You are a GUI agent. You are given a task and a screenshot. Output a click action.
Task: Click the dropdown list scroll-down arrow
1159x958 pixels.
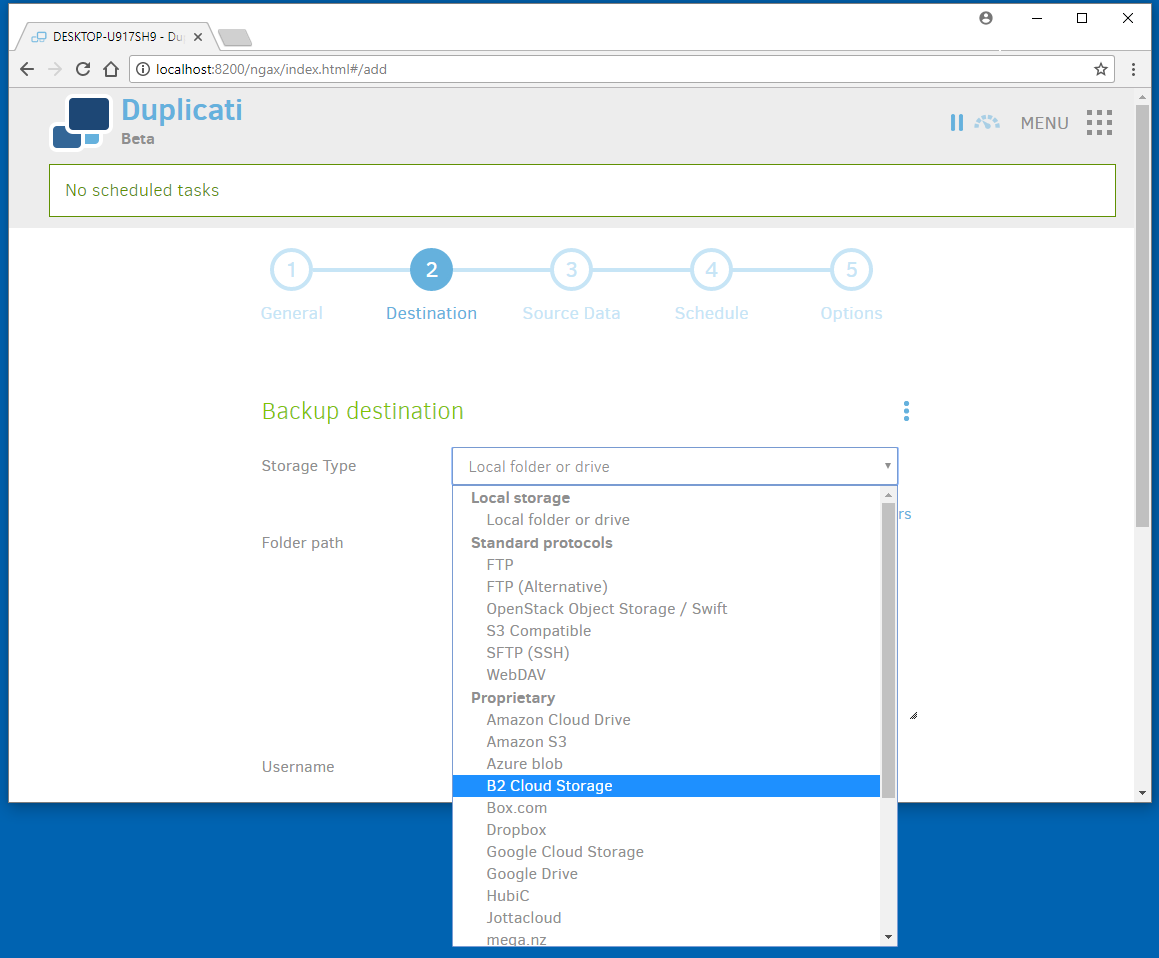[888, 937]
